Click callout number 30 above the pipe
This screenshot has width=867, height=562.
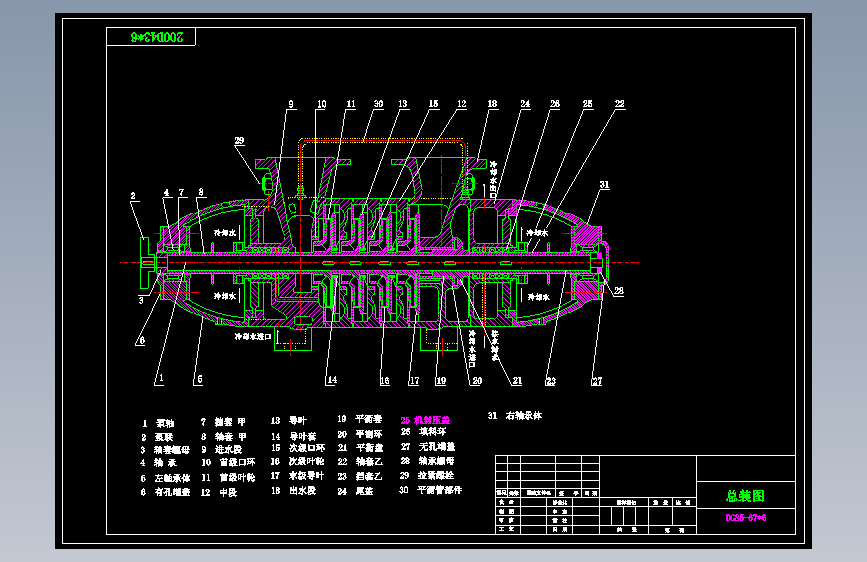[378, 104]
